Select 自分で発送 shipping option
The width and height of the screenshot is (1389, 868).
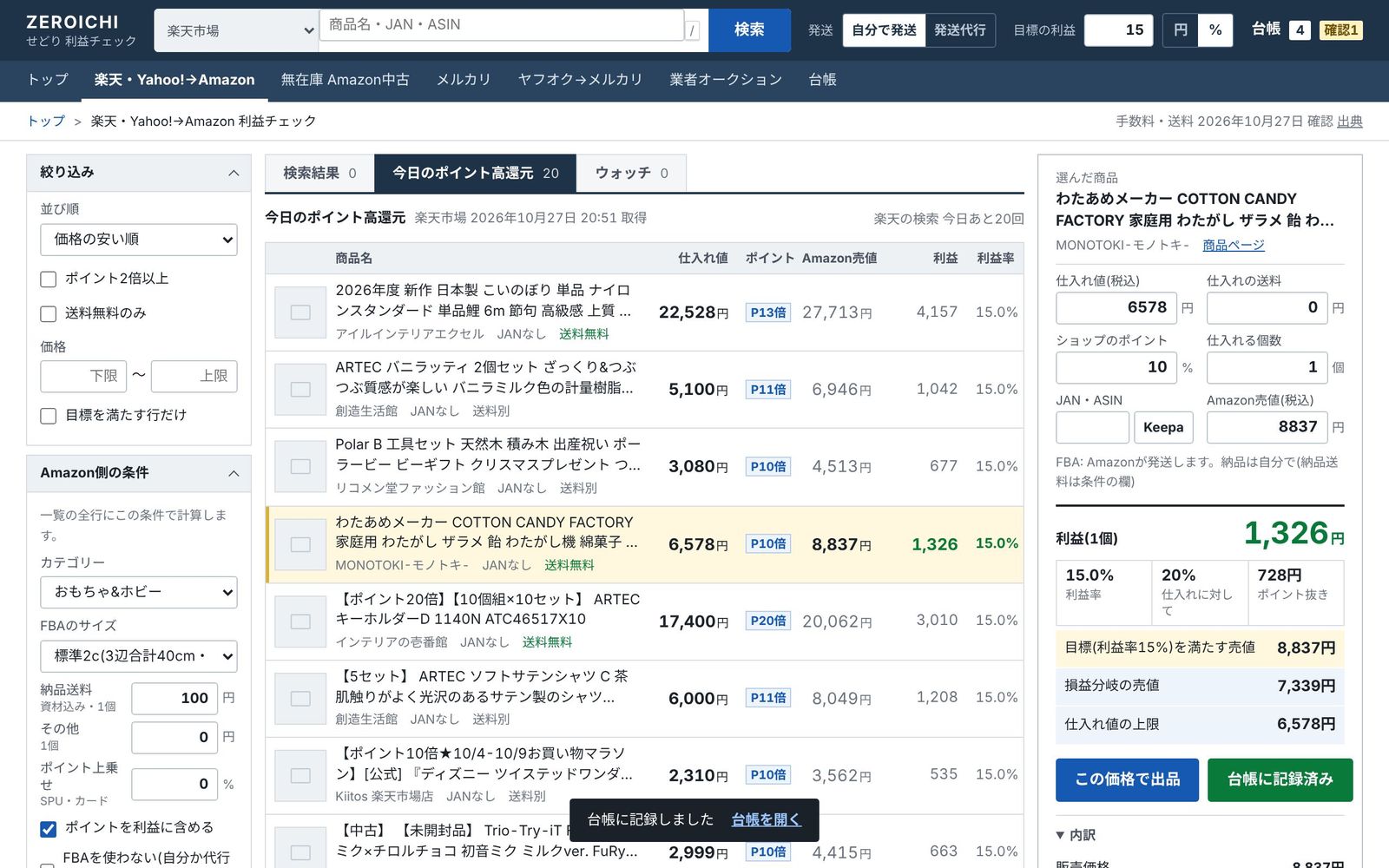[x=884, y=30]
